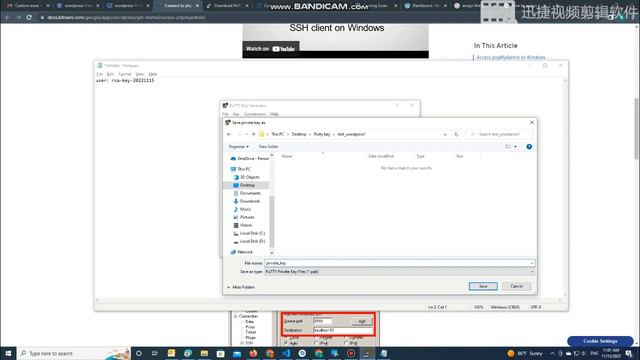Open Music in the navigation pane
Viewport: 640px width, 360px height.
242,209
